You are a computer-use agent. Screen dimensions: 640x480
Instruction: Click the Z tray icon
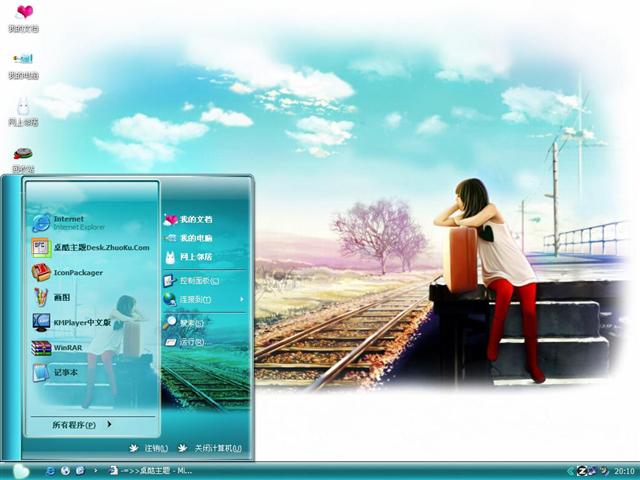(582, 471)
